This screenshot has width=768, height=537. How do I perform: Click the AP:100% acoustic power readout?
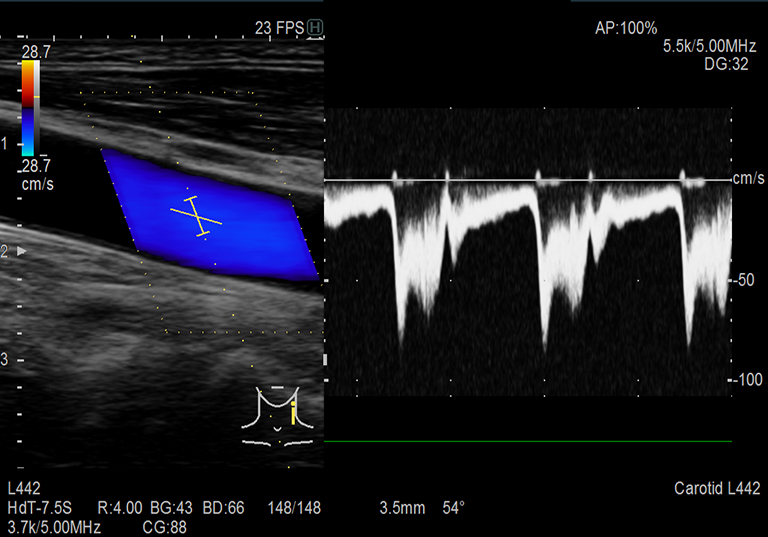626,29
